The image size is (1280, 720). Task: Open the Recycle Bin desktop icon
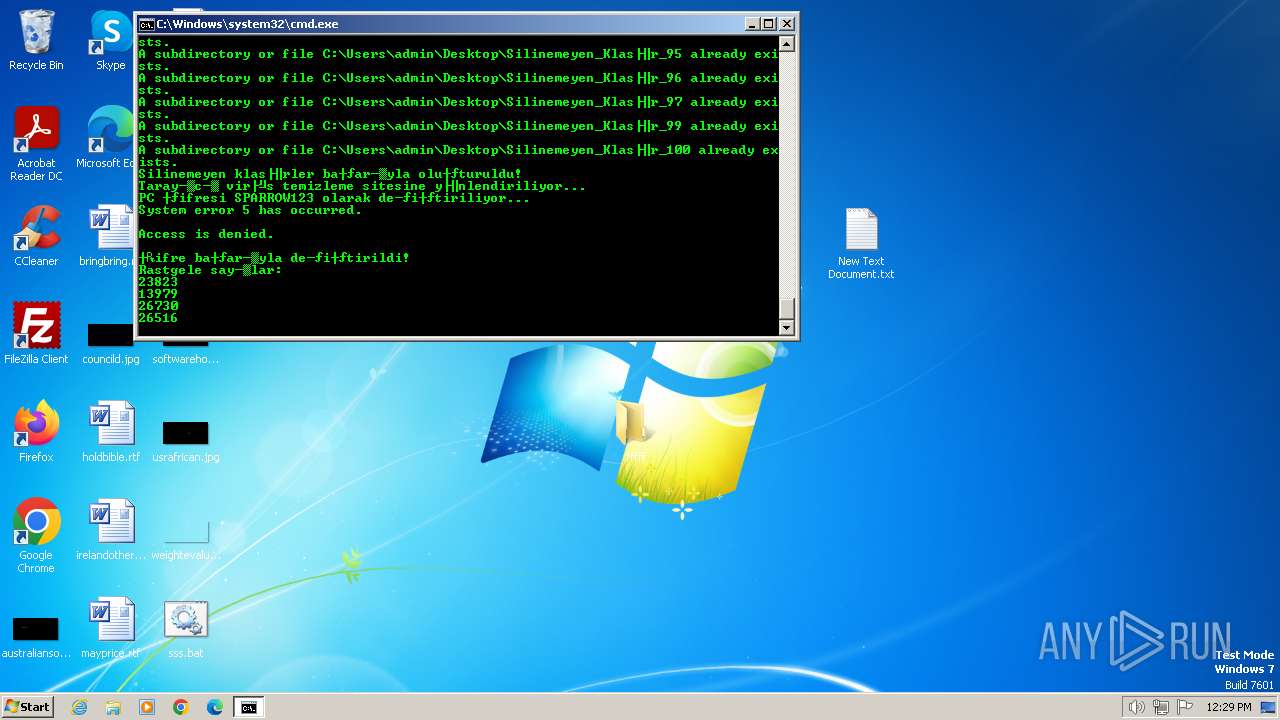(x=36, y=40)
